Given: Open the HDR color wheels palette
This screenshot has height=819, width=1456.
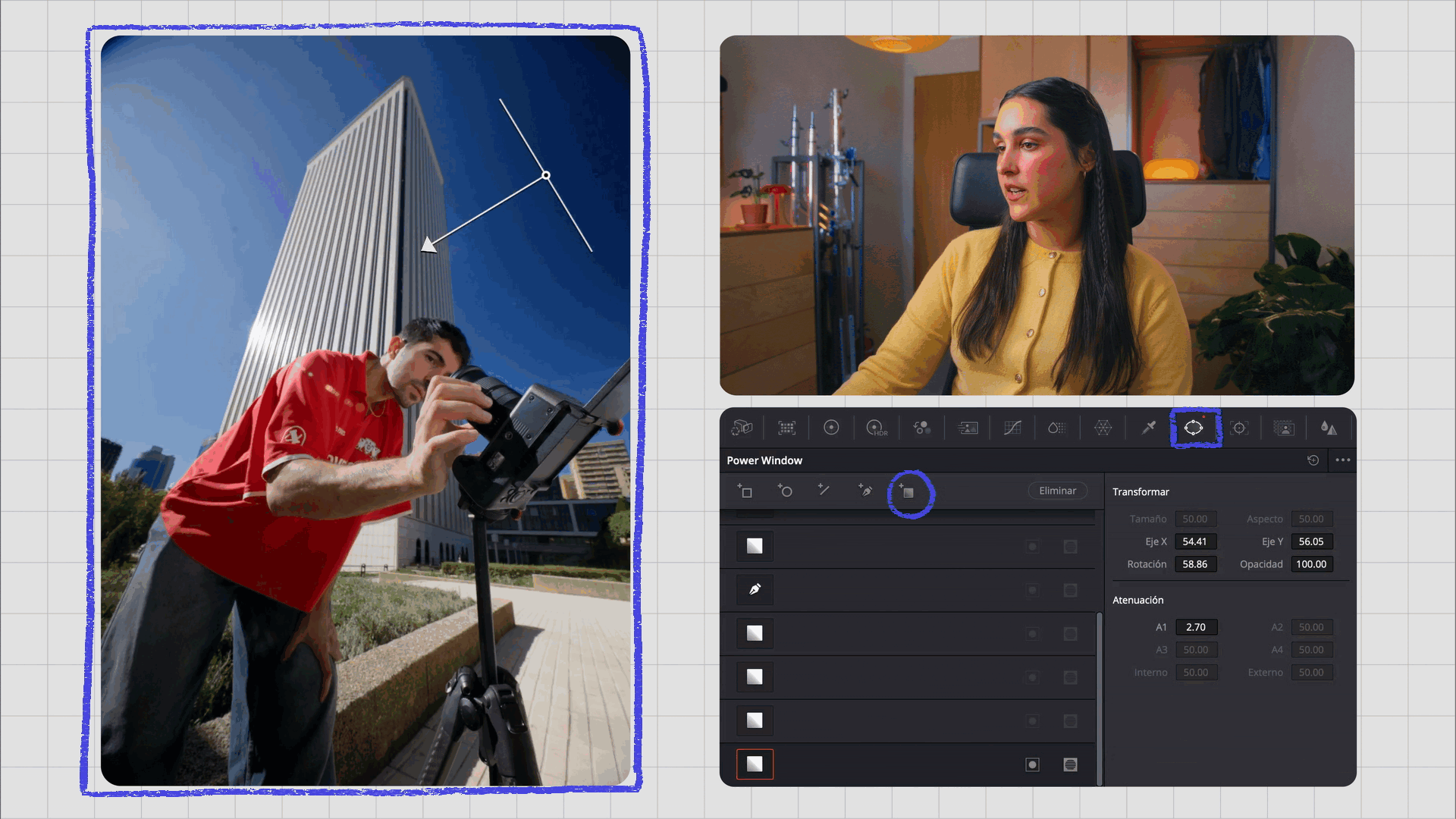Looking at the screenshot, I should 876,428.
